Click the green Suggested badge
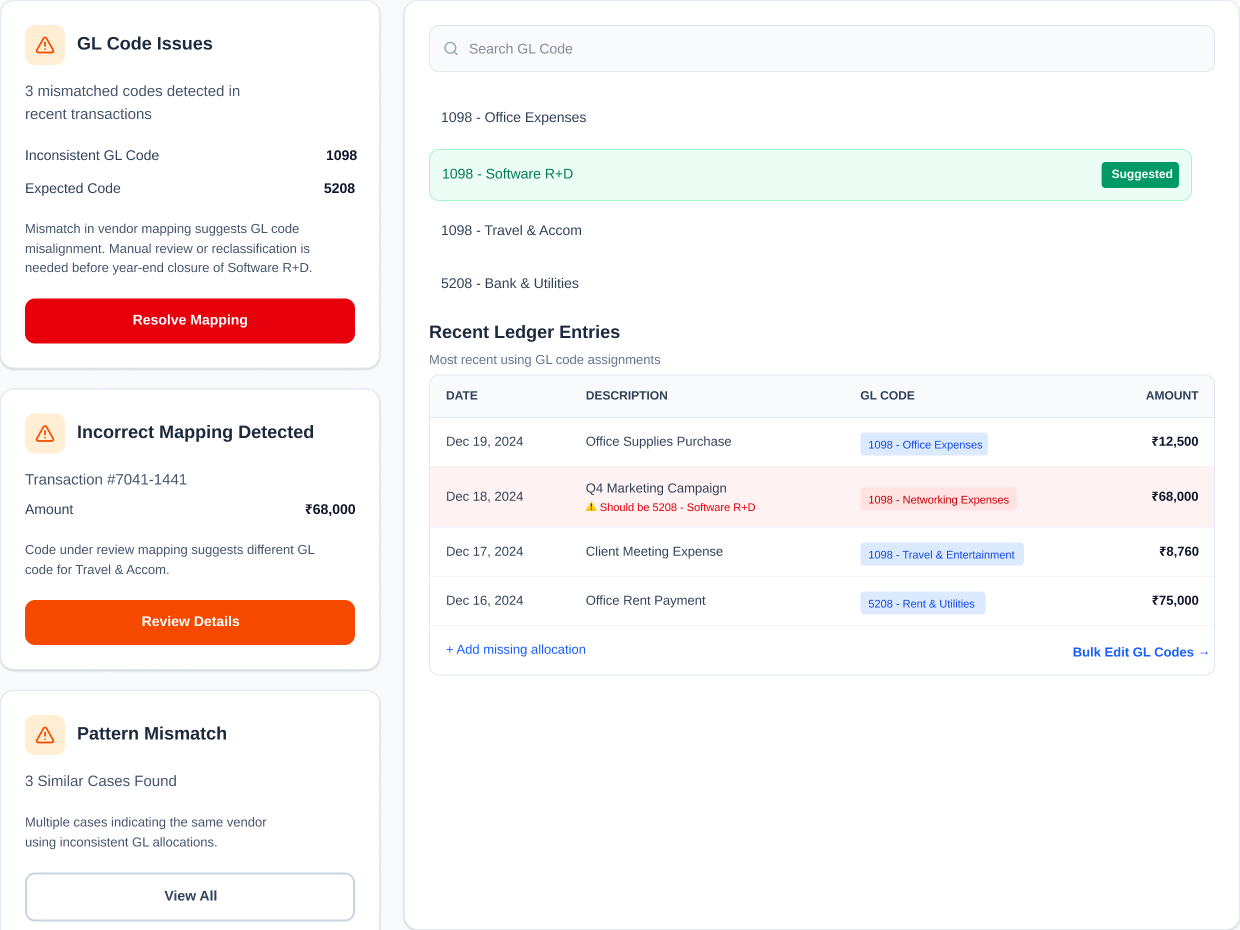The width and height of the screenshot is (1240, 930). tap(1140, 175)
